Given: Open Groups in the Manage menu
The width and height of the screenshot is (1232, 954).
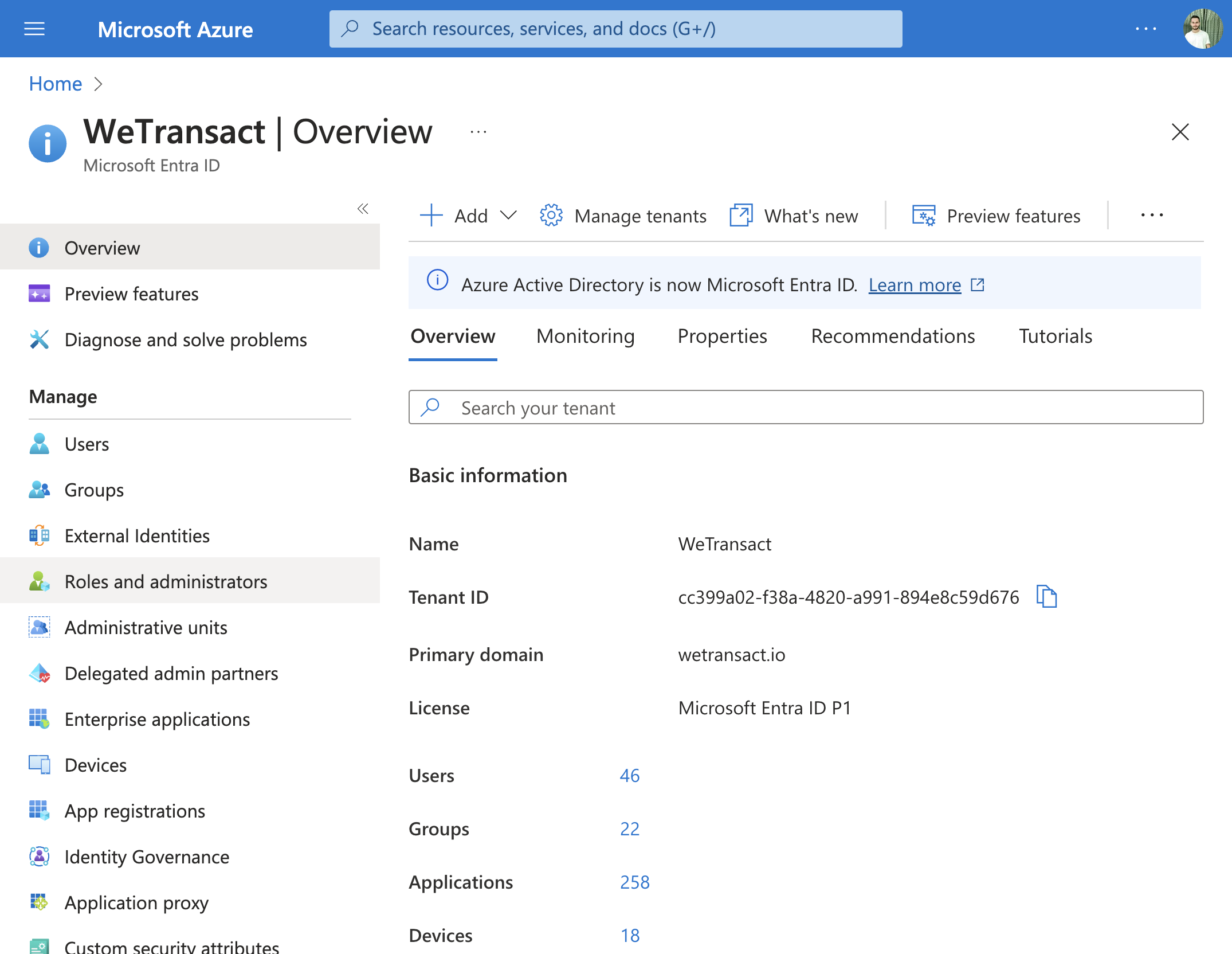Looking at the screenshot, I should coord(190,490).
